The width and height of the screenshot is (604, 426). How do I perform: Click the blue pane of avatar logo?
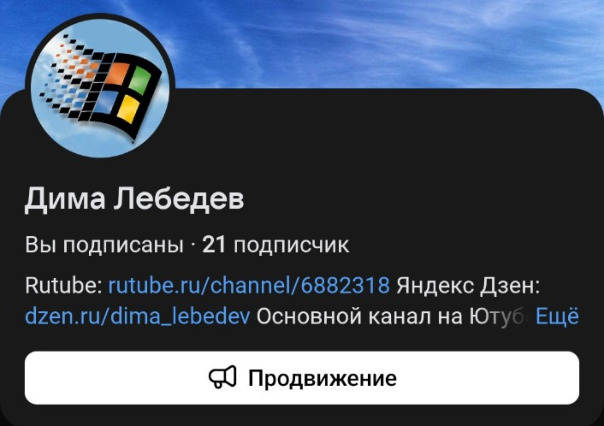click(x=105, y=102)
